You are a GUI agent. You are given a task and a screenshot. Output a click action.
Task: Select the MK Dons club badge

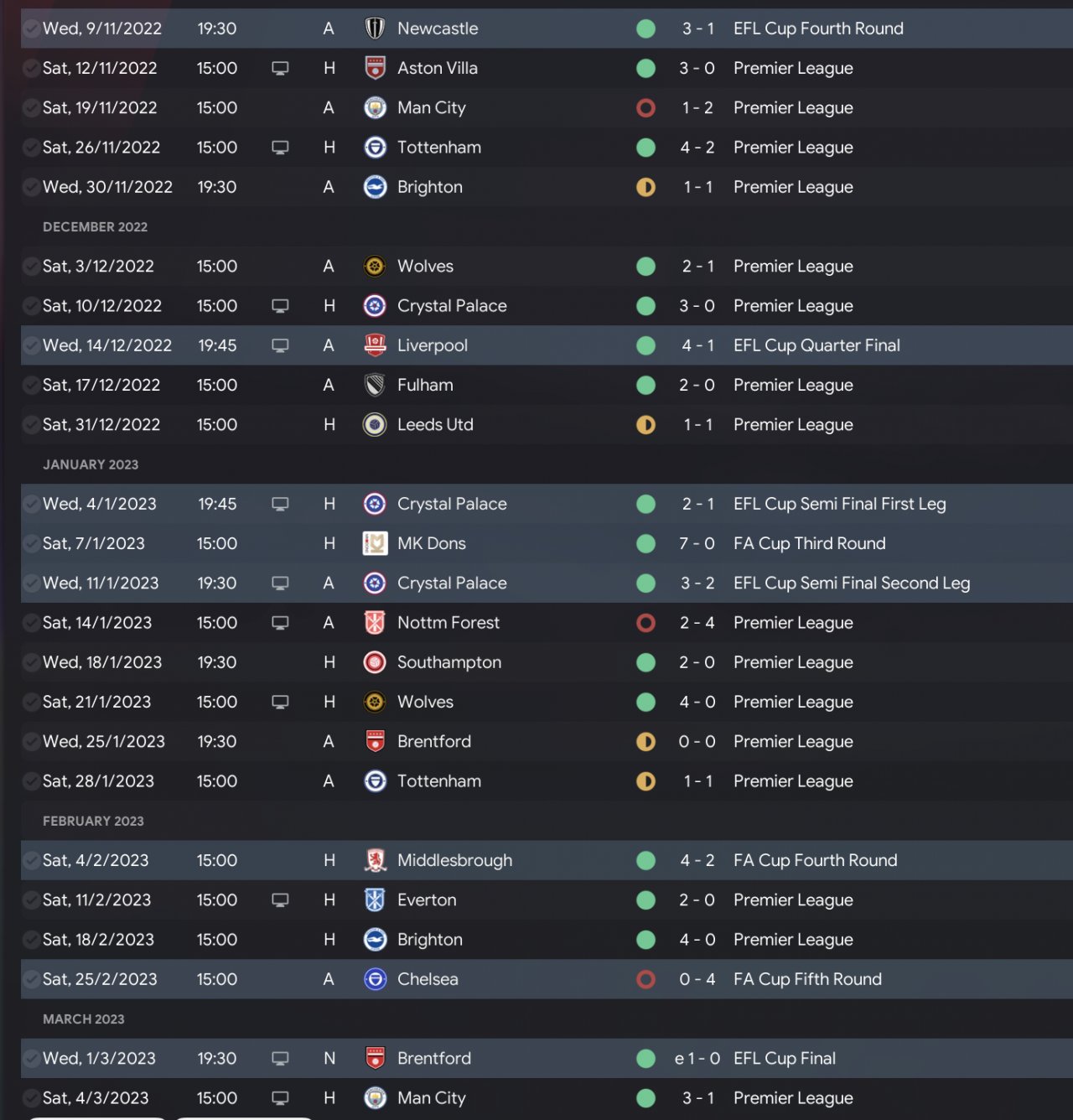375,543
